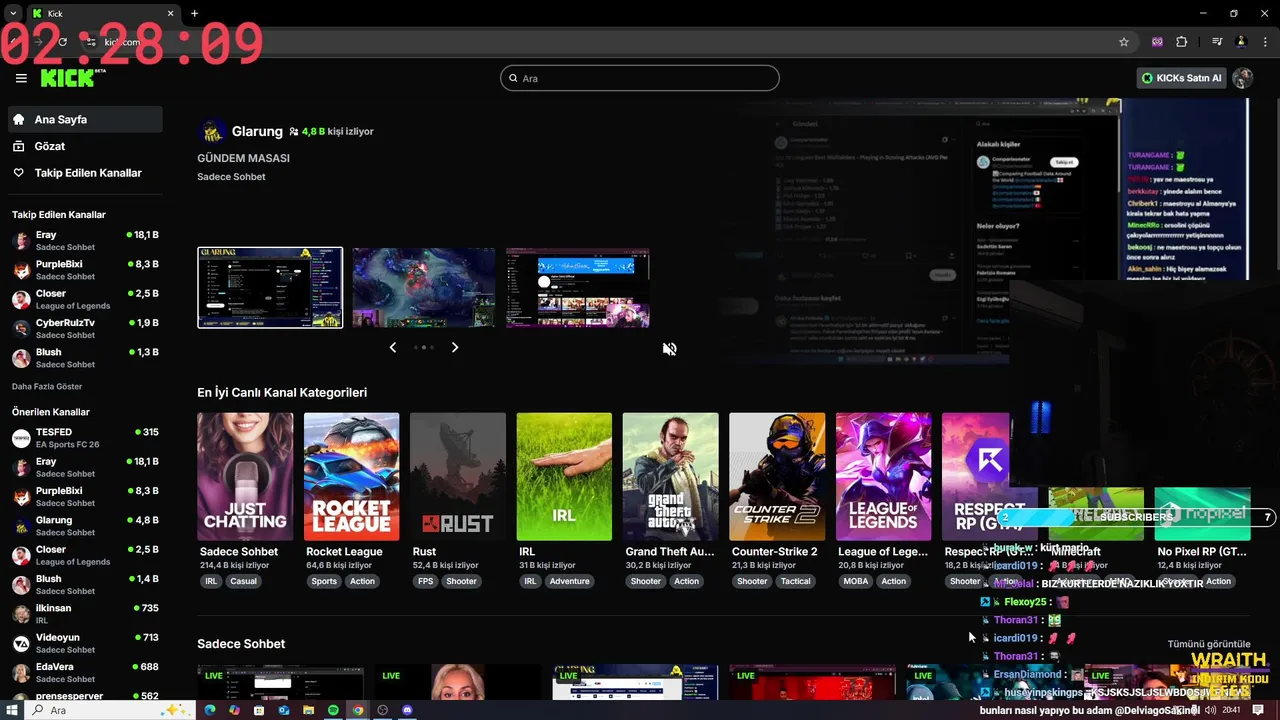Open the Chrome media control icon

[1217, 42]
